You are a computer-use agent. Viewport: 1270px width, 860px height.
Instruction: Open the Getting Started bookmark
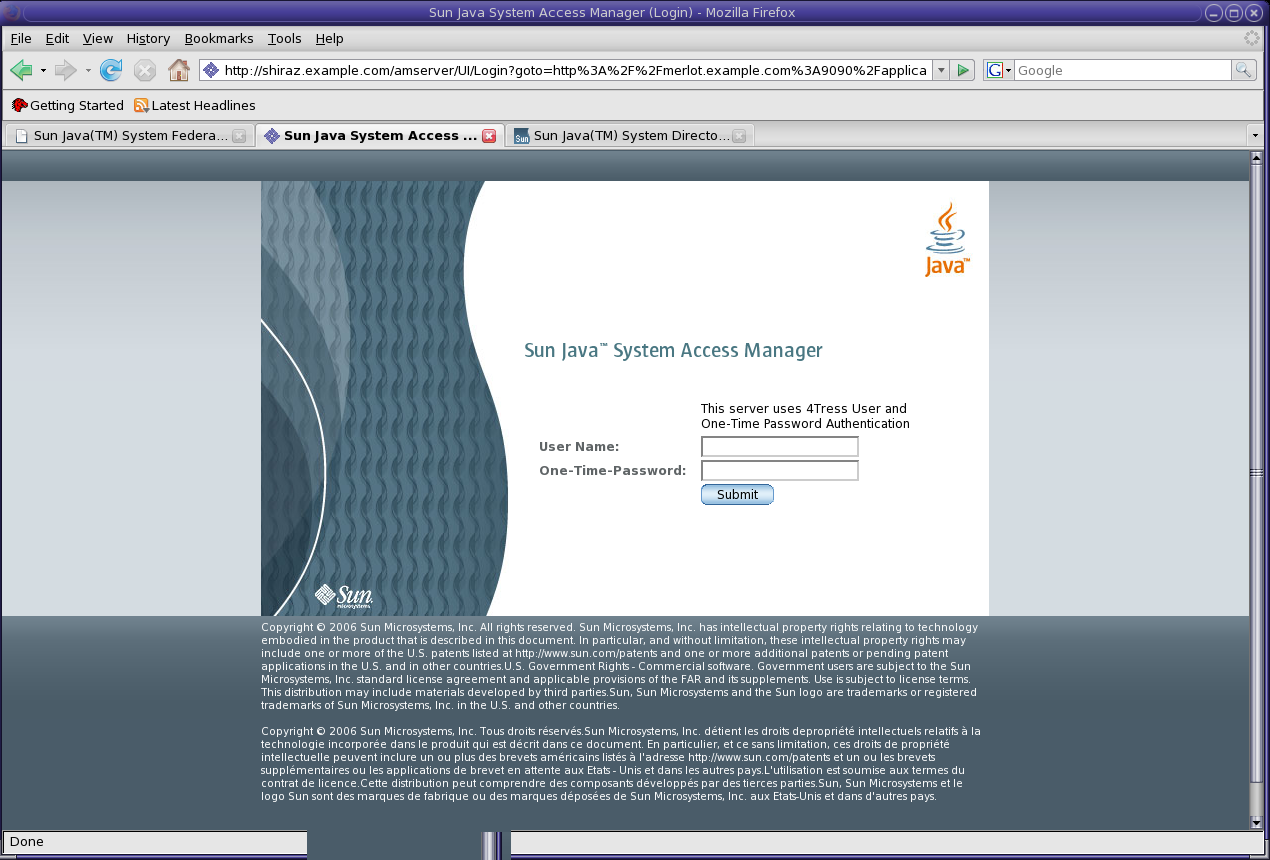pos(68,105)
